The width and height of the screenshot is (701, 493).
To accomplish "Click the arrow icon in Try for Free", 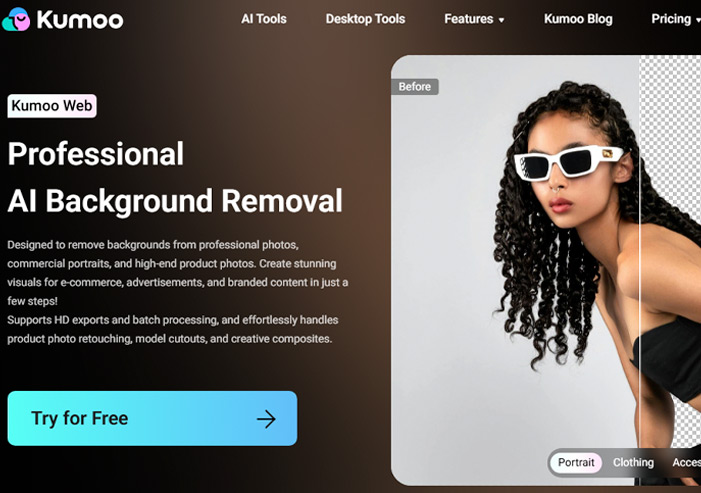I will [266, 419].
